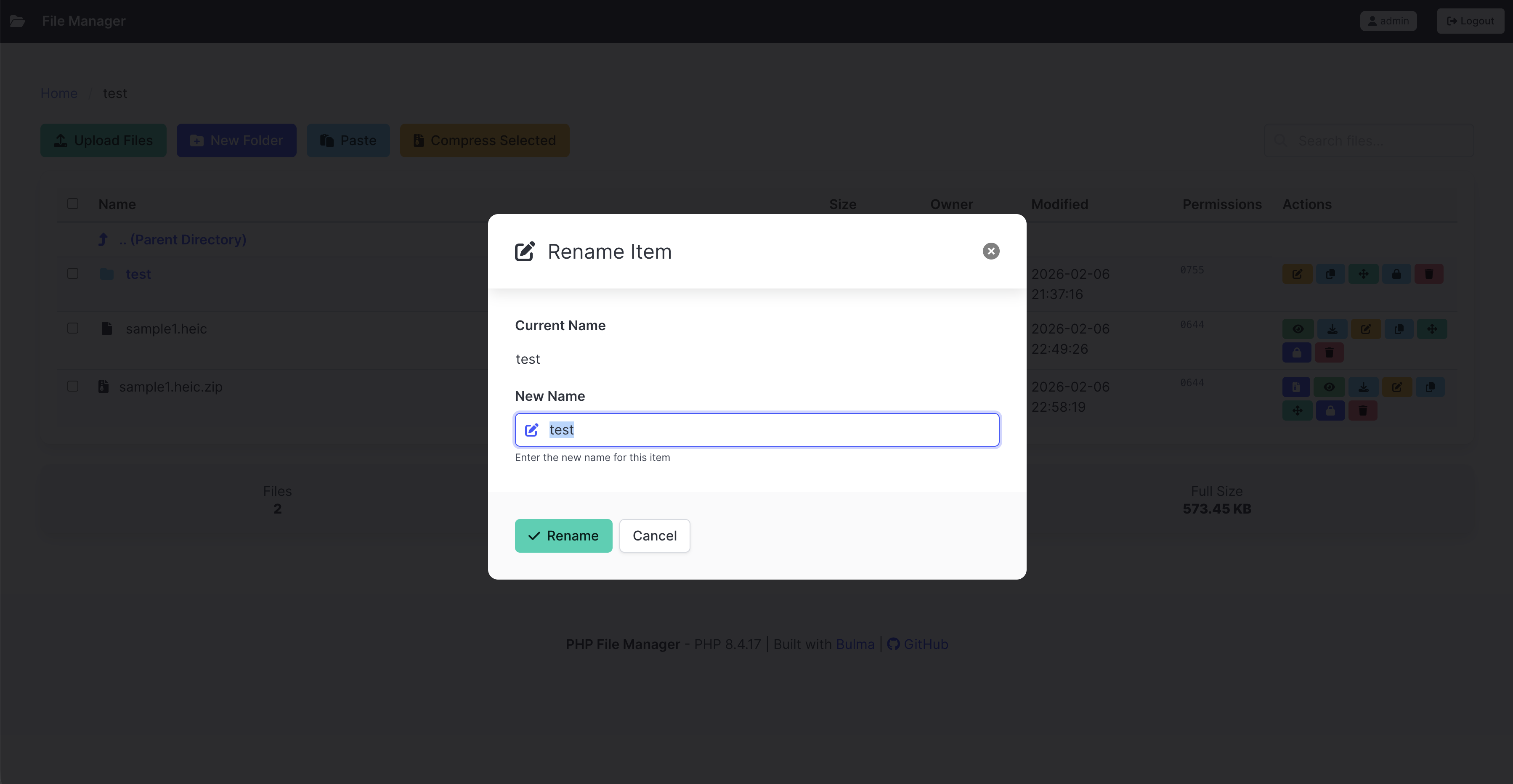This screenshot has width=1513, height=784.
Task: Open the Parent Directory link
Action: 188,240
